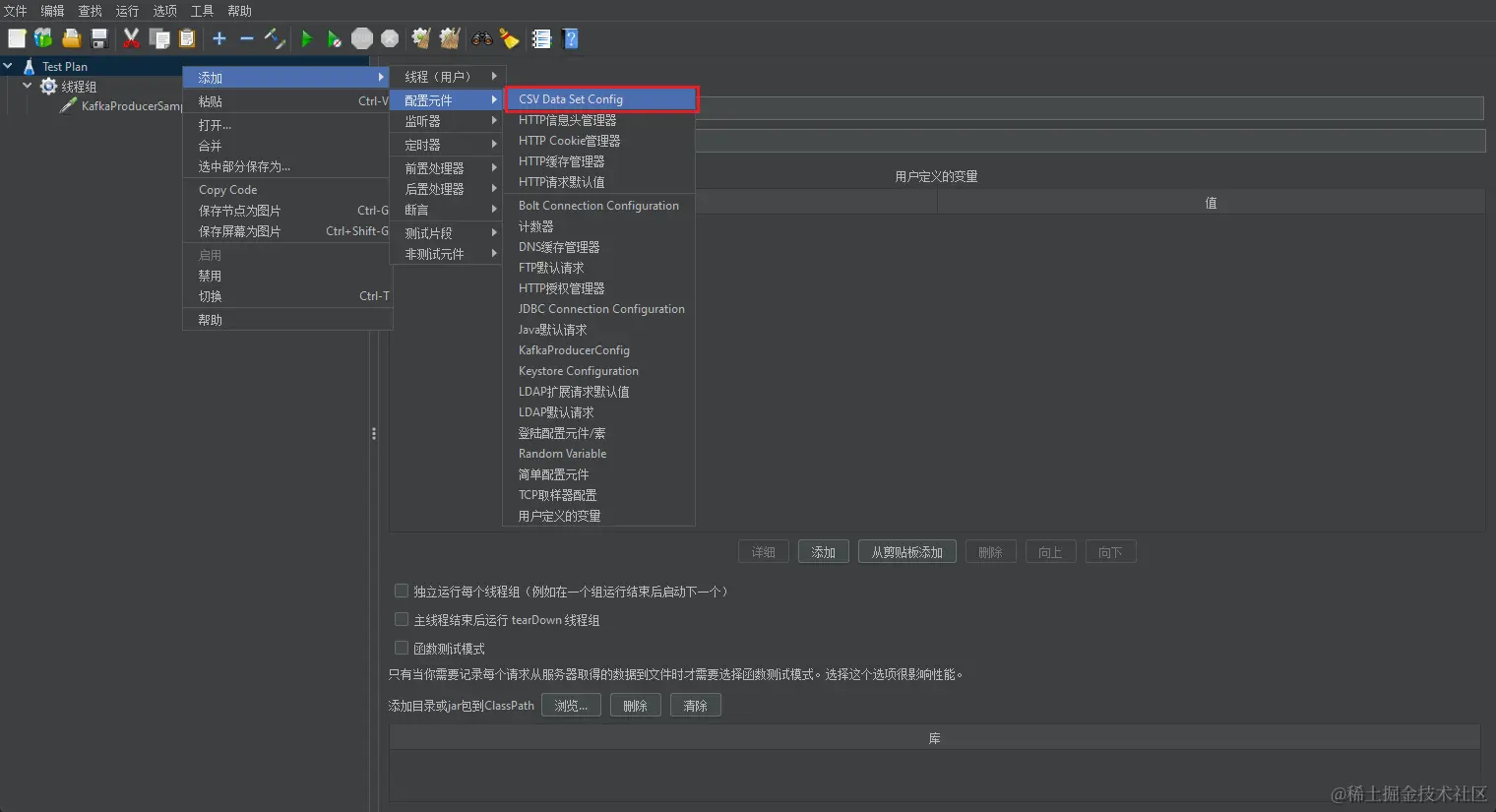Open the 工具 menu in menu bar
Screen dimensions: 1496x812
[x=202, y=11]
